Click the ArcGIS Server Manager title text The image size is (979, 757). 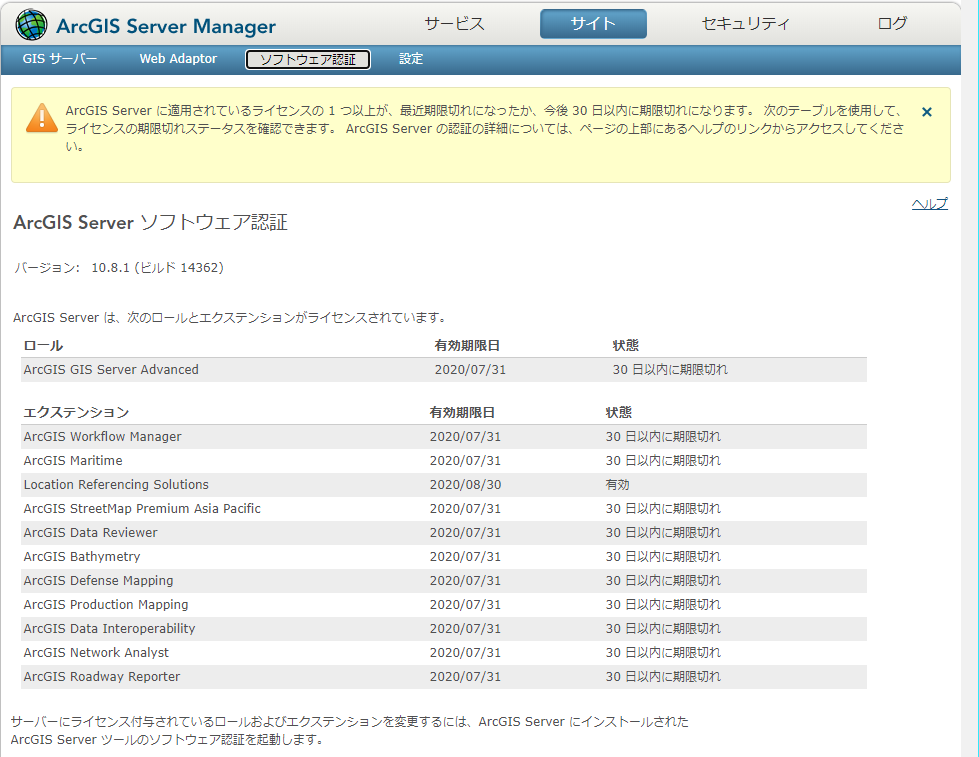pos(165,26)
